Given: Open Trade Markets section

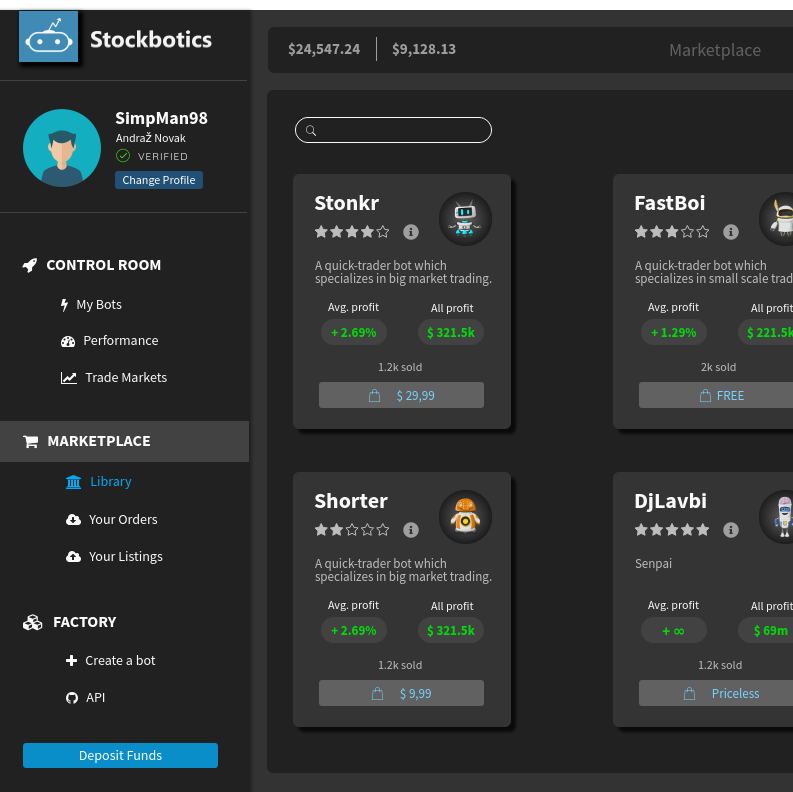Looking at the screenshot, I should 125,378.
